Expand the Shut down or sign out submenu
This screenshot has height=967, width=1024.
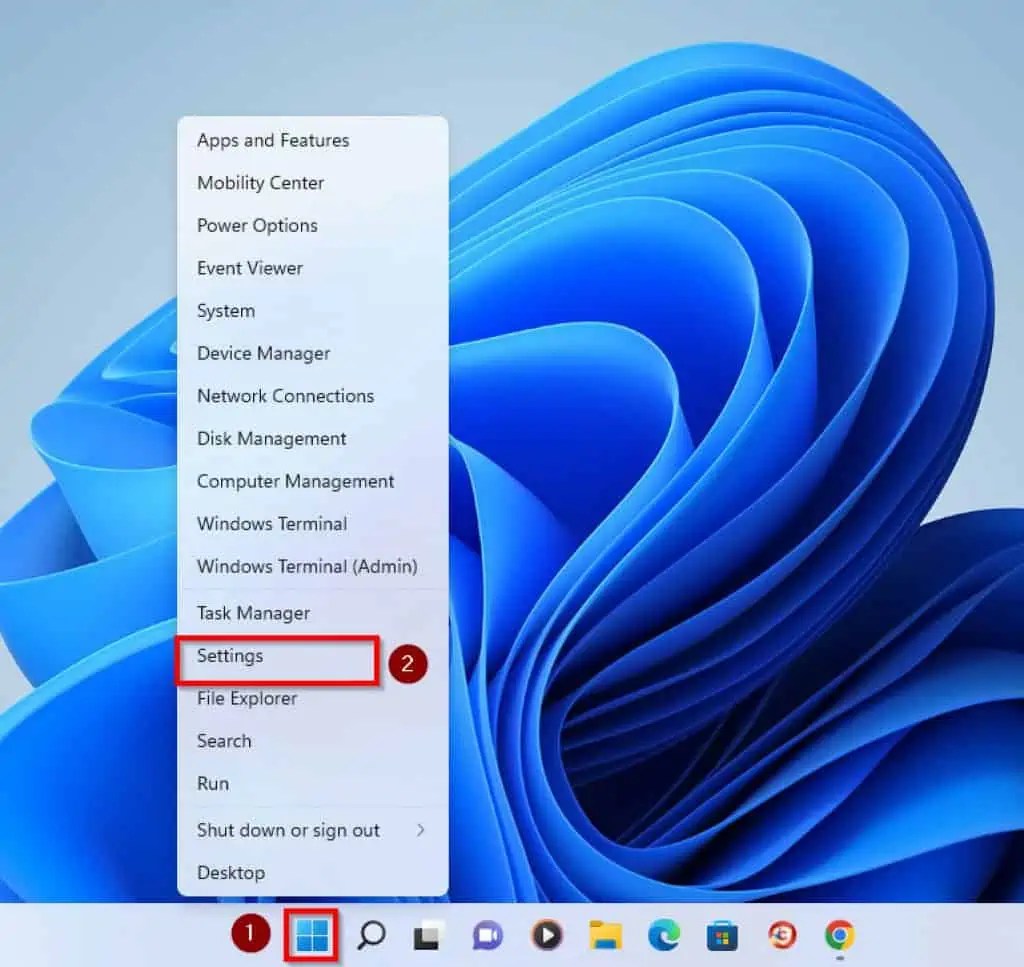(287, 830)
